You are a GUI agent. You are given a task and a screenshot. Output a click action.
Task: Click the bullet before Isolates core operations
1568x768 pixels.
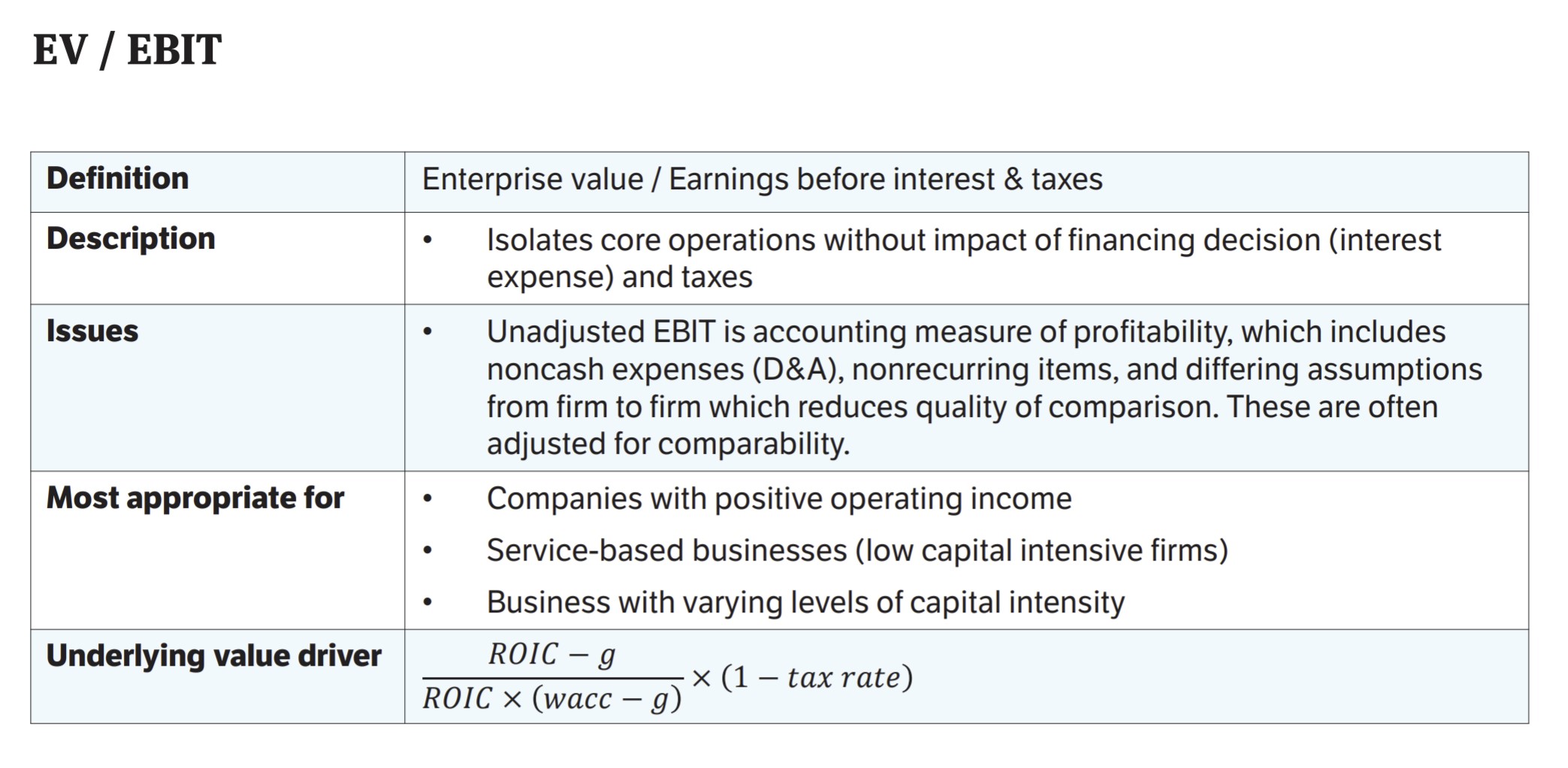427,240
